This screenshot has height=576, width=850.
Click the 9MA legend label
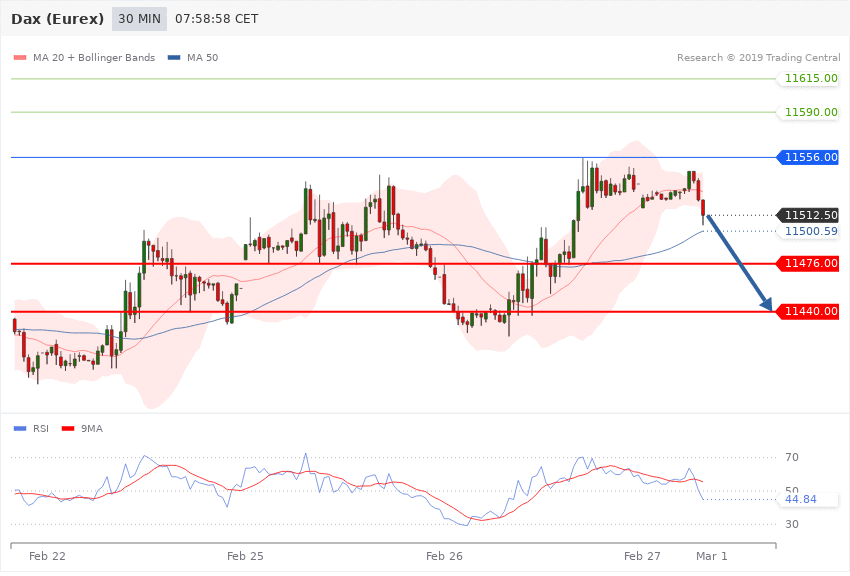click(92, 429)
